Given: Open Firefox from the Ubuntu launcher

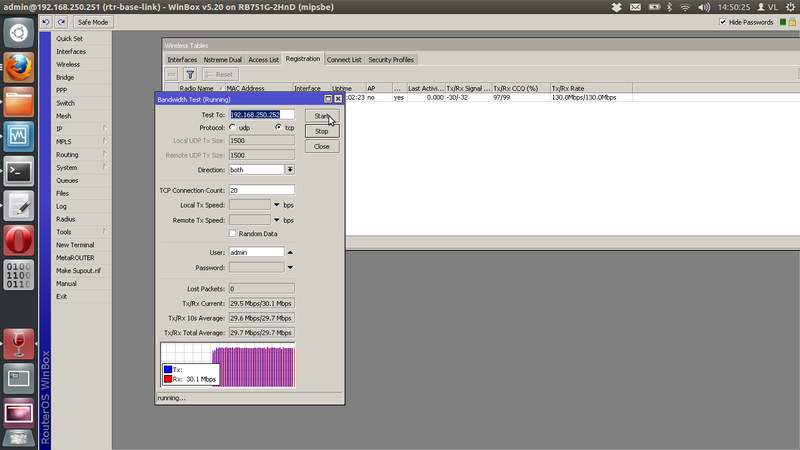Looking at the screenshot, I should (19, 67).
